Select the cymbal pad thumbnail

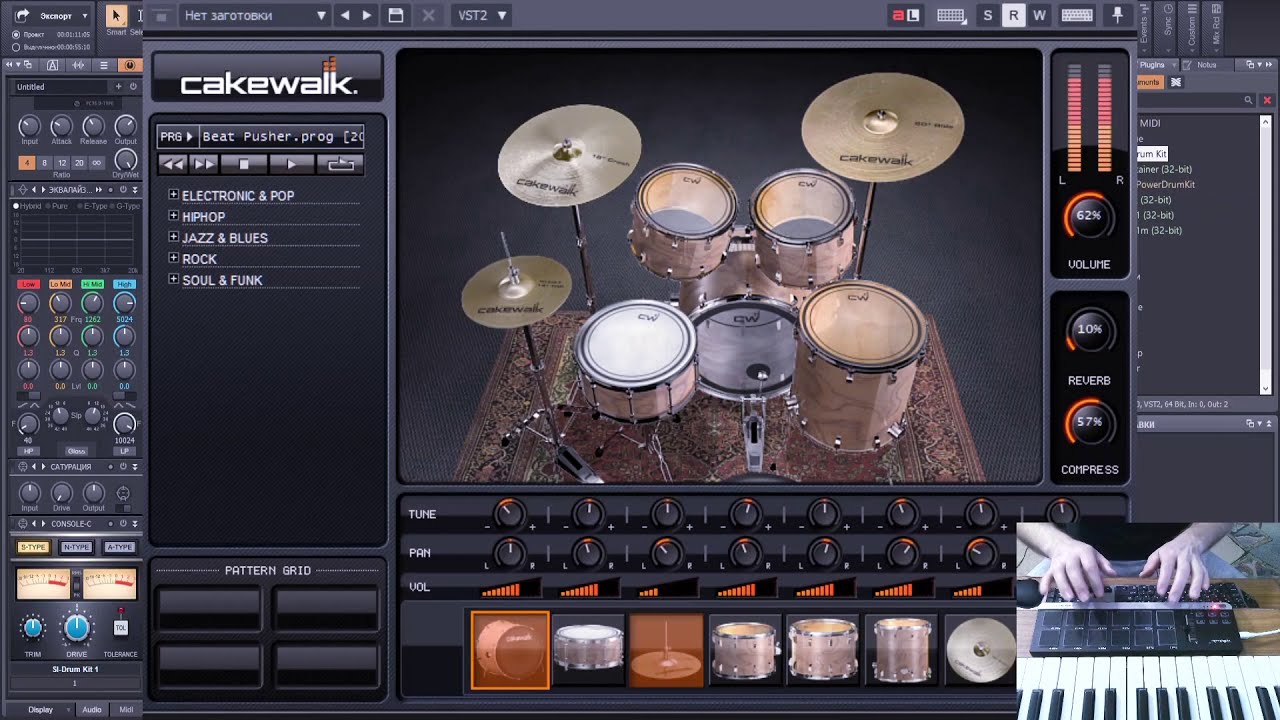coord(980,650)
